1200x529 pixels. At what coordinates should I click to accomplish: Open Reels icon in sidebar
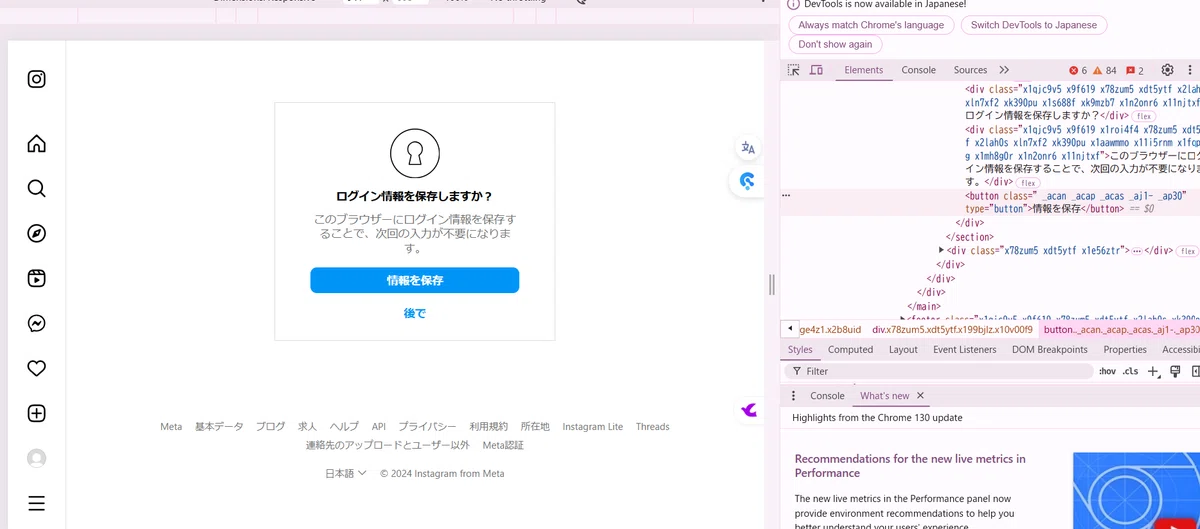coord(37,279)
